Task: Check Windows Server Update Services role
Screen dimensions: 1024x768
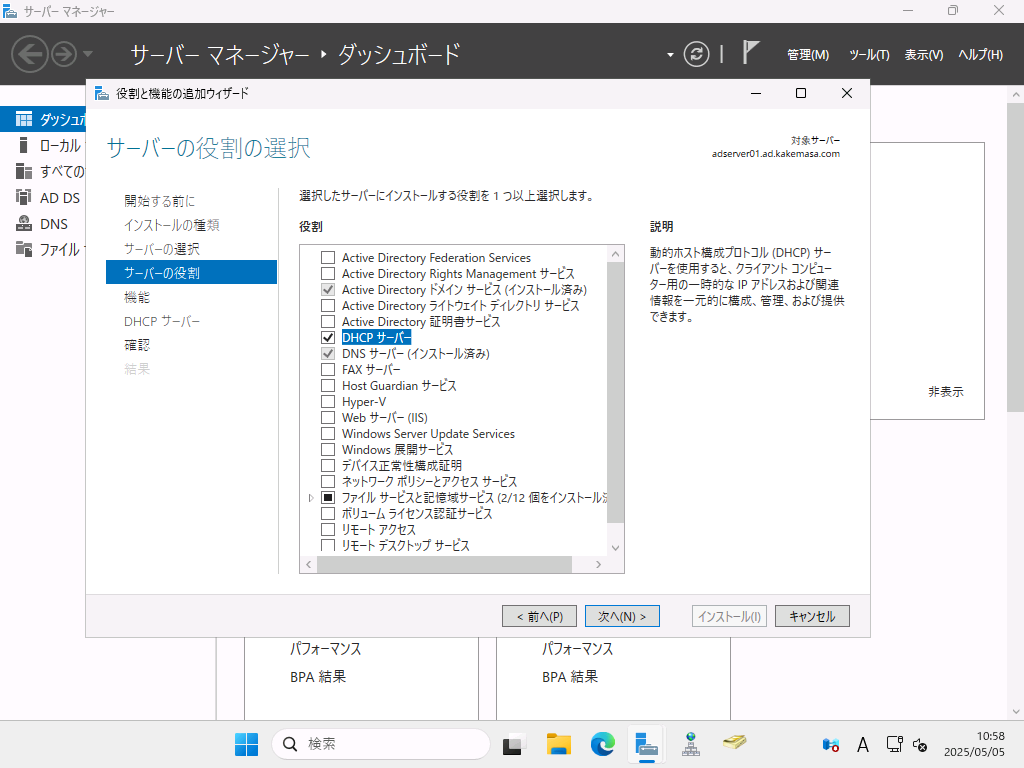Action: [328, 434]
